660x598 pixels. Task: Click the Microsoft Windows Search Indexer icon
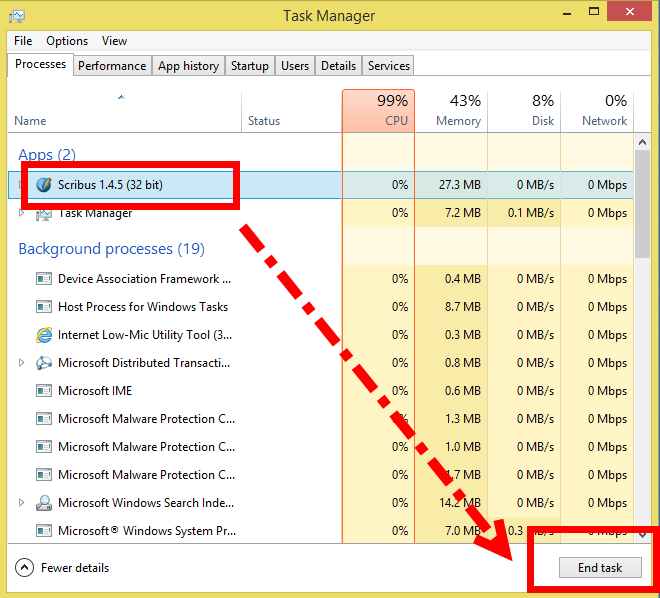(44, 503)
